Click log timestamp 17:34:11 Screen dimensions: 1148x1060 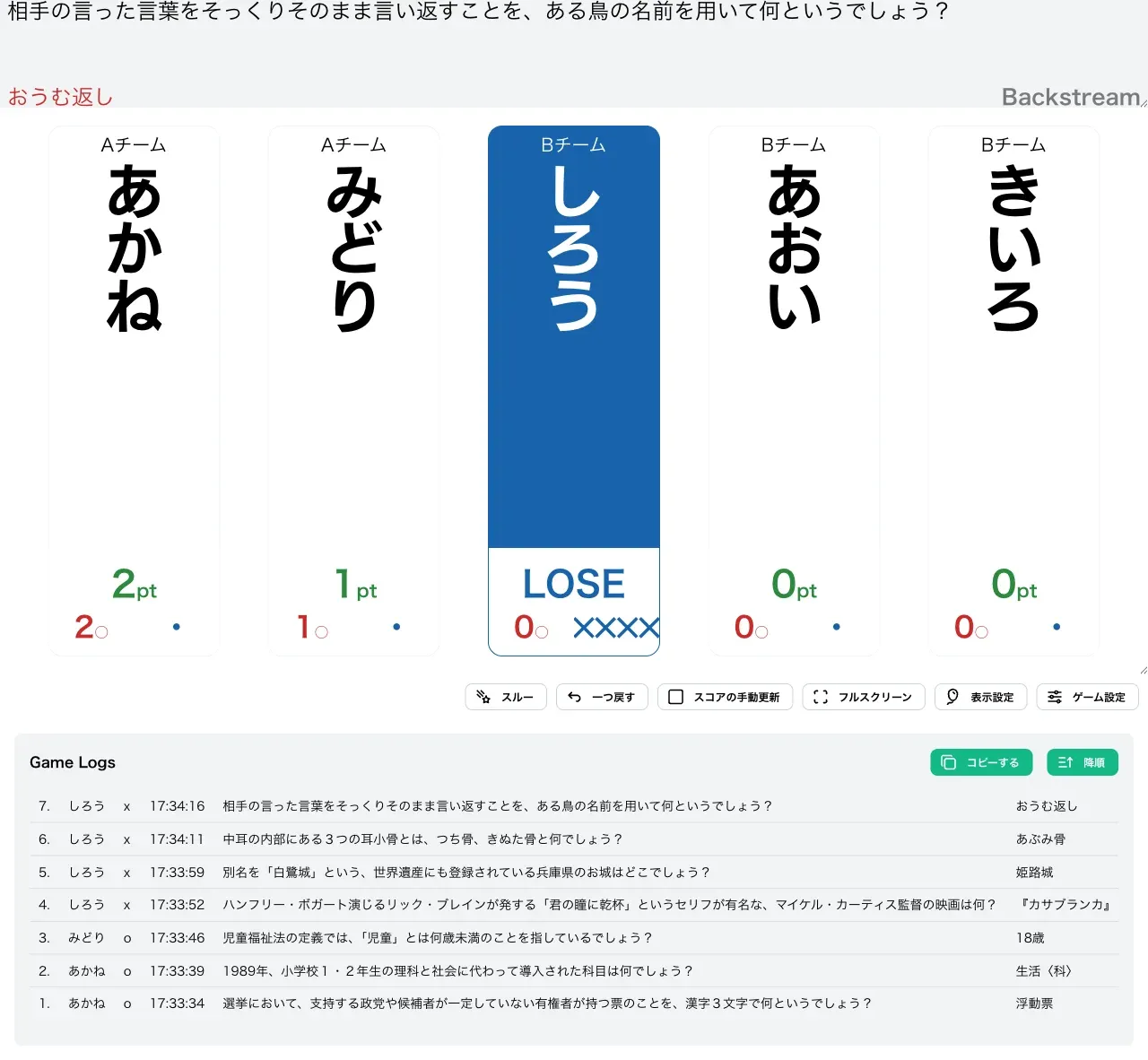point(178,839)
